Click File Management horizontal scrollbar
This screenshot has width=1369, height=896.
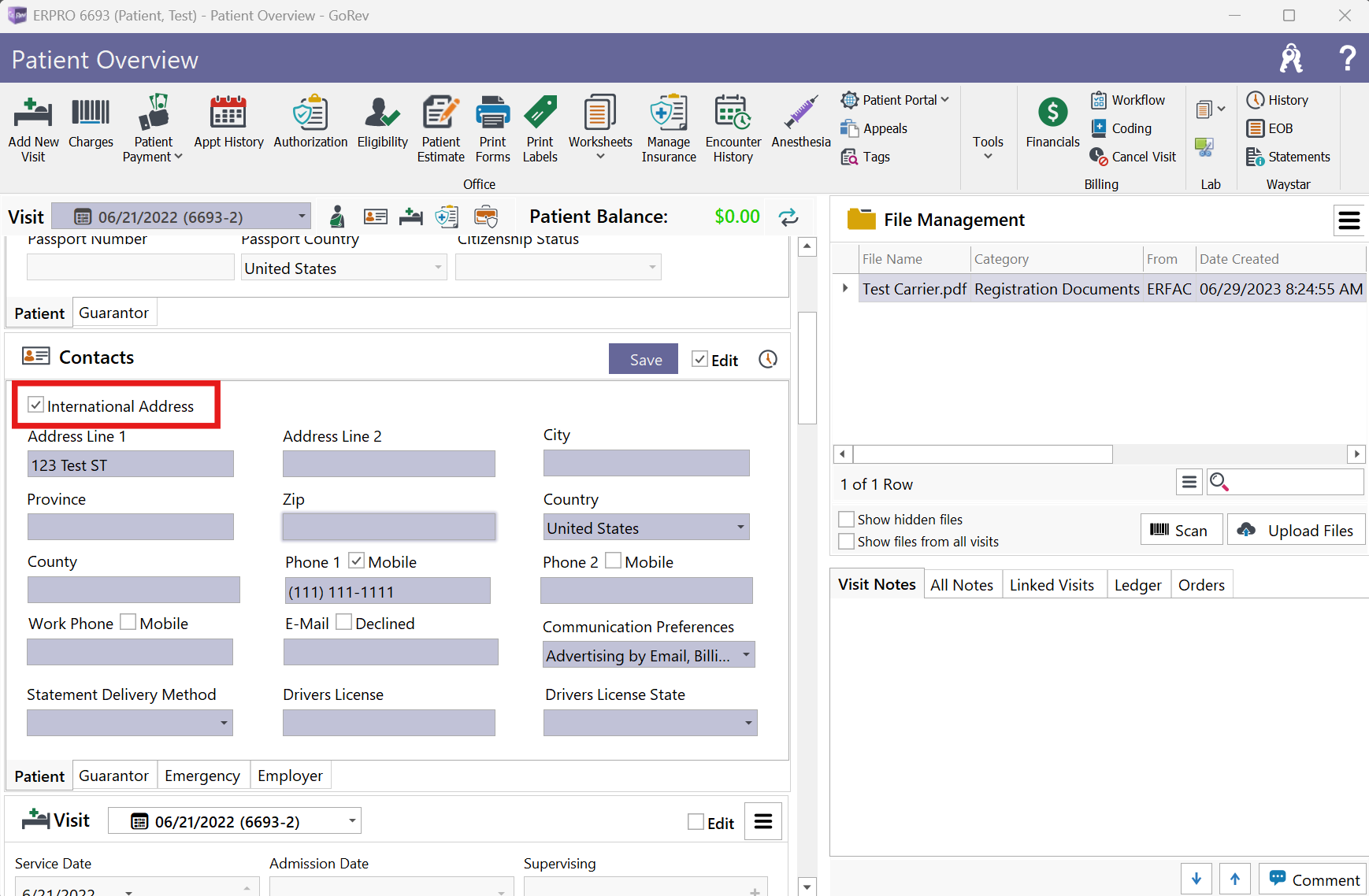982,454
